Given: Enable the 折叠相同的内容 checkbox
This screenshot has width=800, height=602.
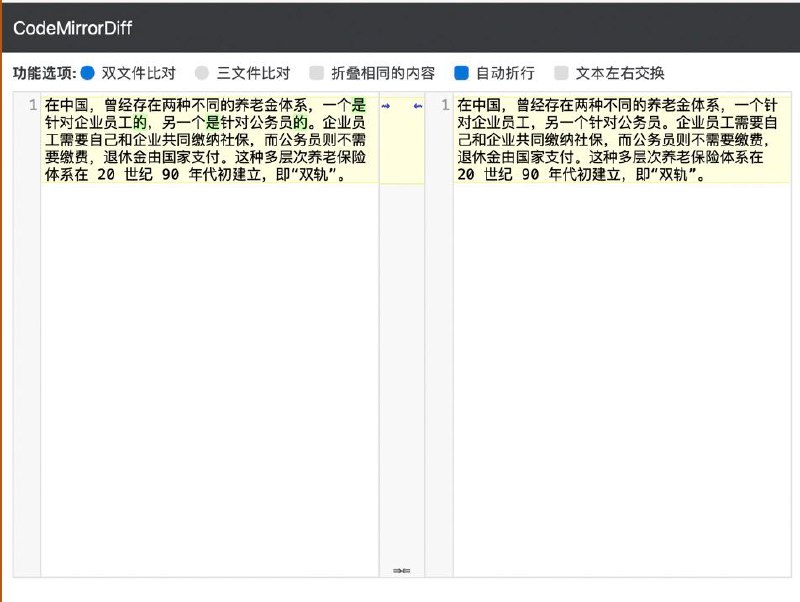Looking at the screenshot, I should pos(316,72).
